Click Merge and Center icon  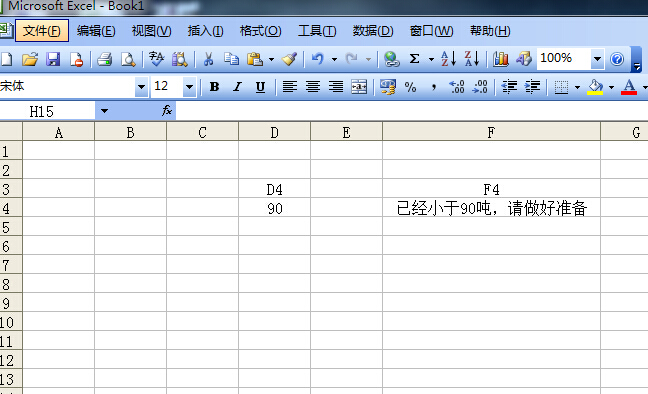(x=359, y=87)
